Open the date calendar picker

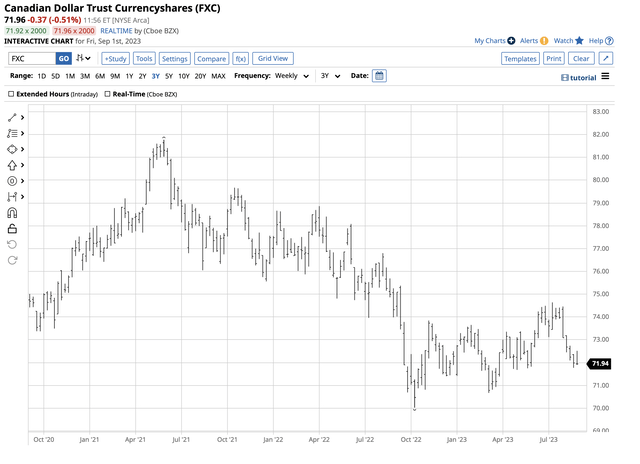(x=379, y=76)
